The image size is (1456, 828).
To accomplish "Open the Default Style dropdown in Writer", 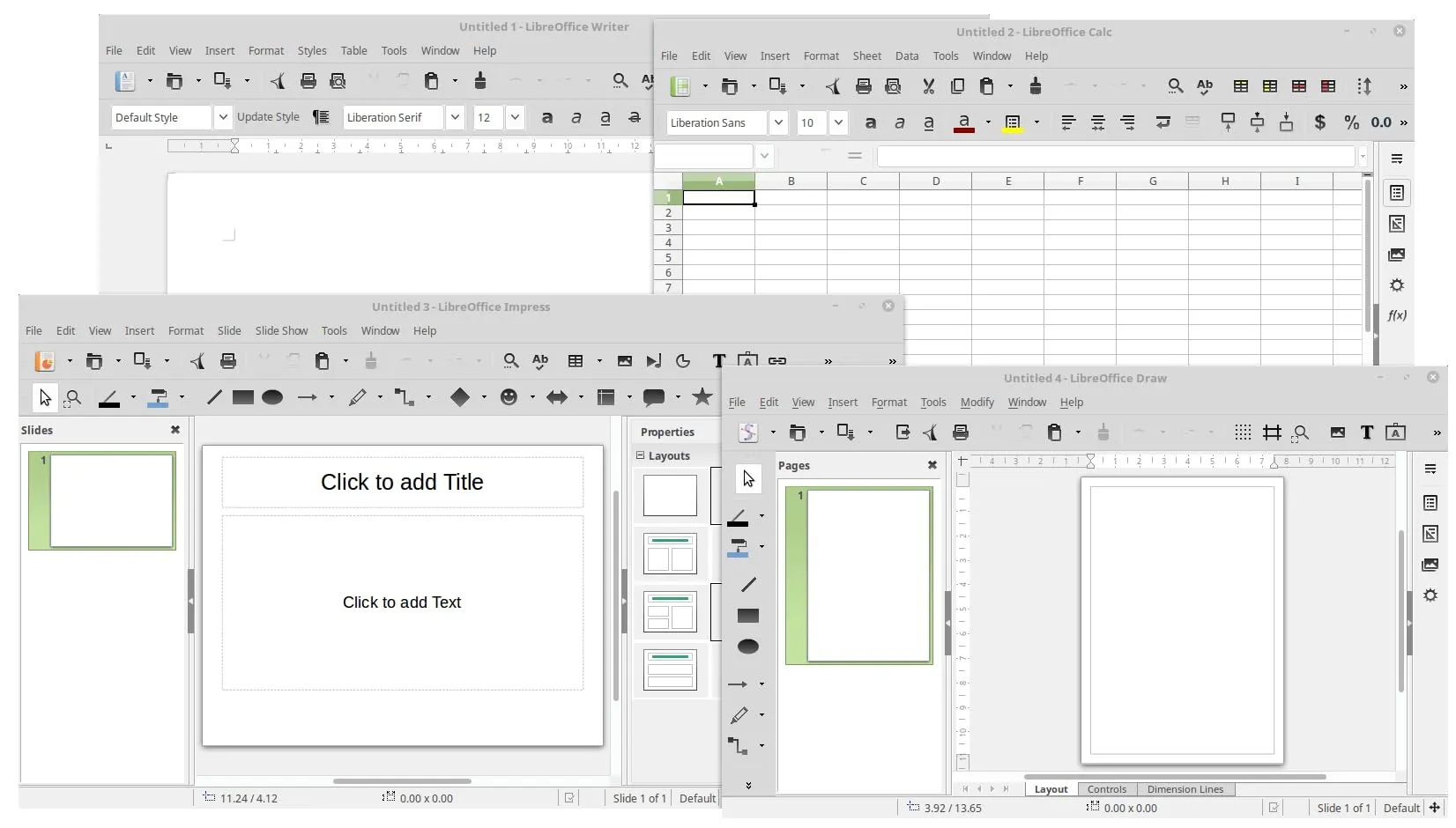I will pos(223,117).
